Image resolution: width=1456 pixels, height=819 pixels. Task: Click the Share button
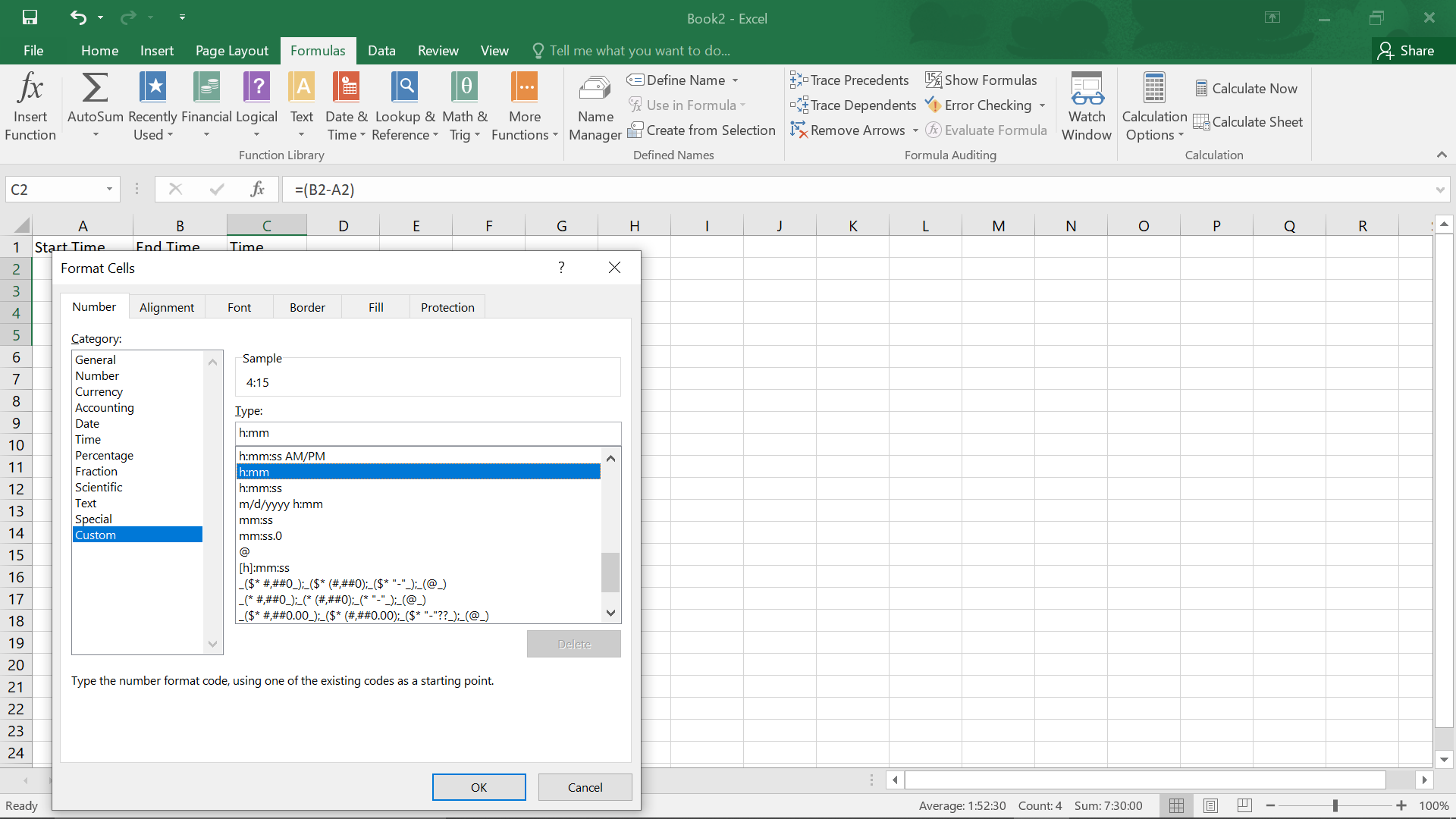1407,50
